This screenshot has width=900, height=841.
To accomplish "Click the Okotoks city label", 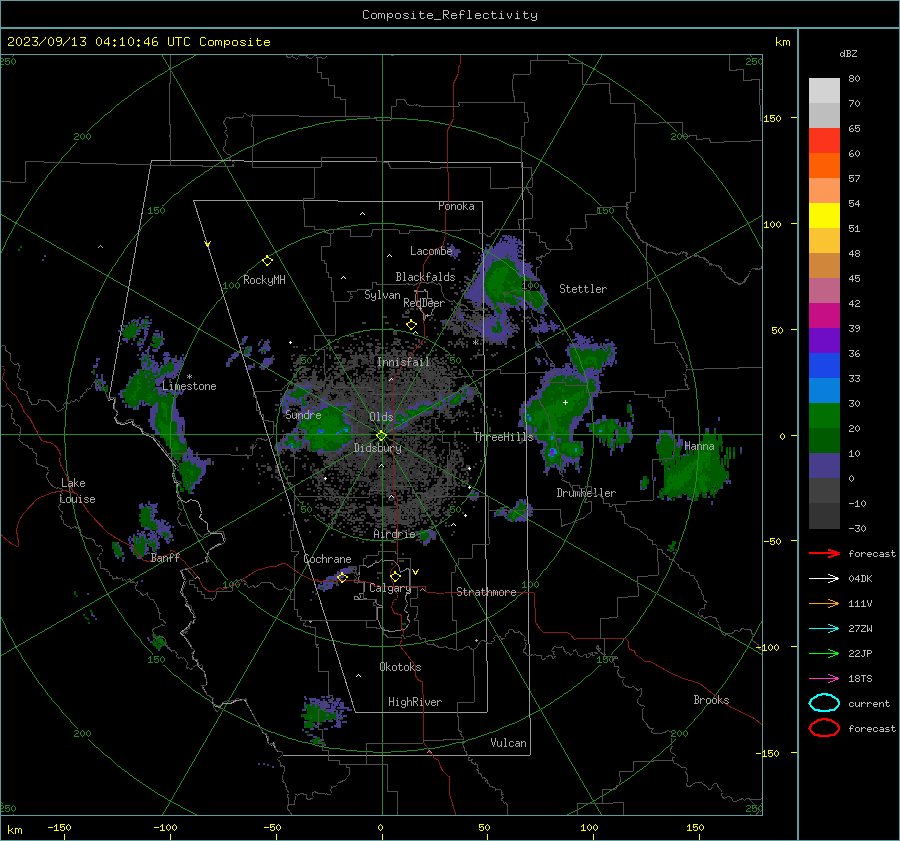I will click(x=400, y=667).
